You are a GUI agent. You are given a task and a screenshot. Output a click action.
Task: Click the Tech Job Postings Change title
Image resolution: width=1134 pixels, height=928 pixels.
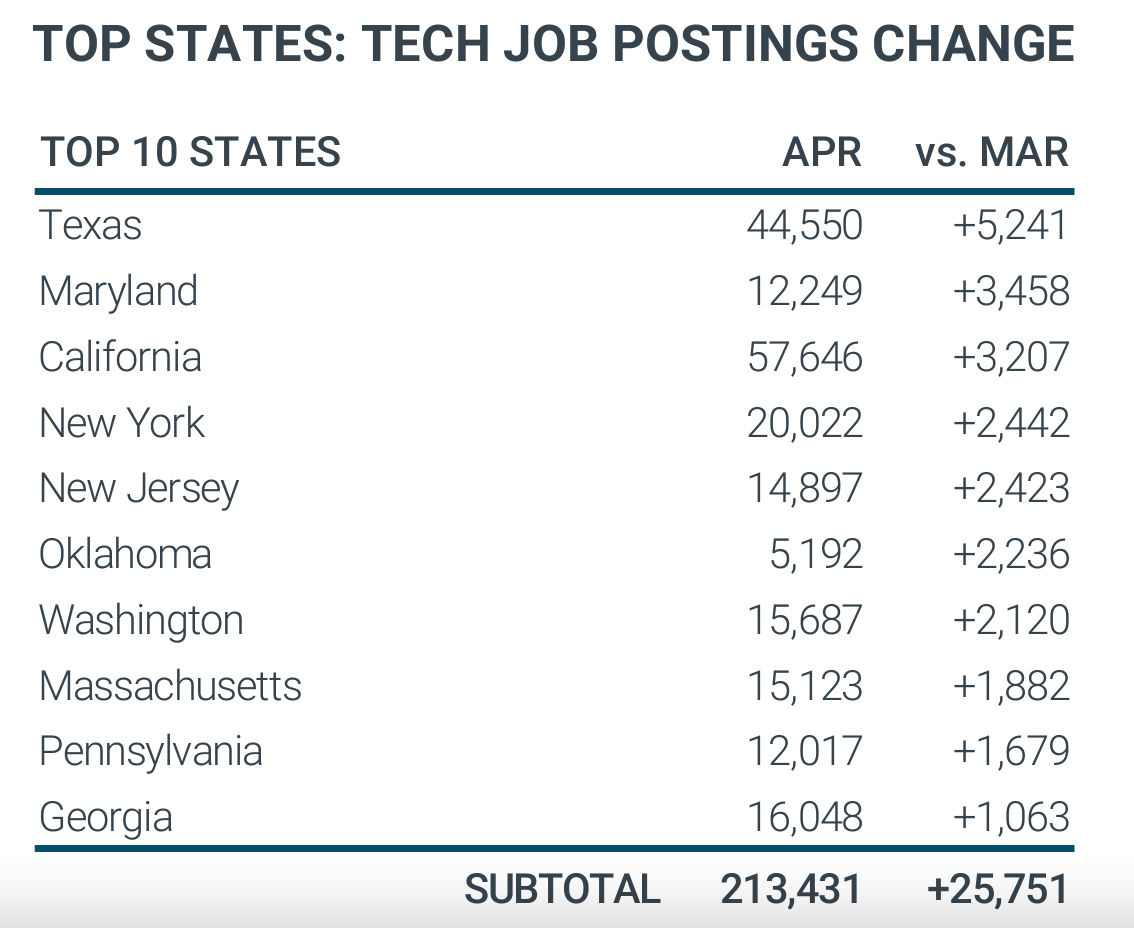(553, 43)
